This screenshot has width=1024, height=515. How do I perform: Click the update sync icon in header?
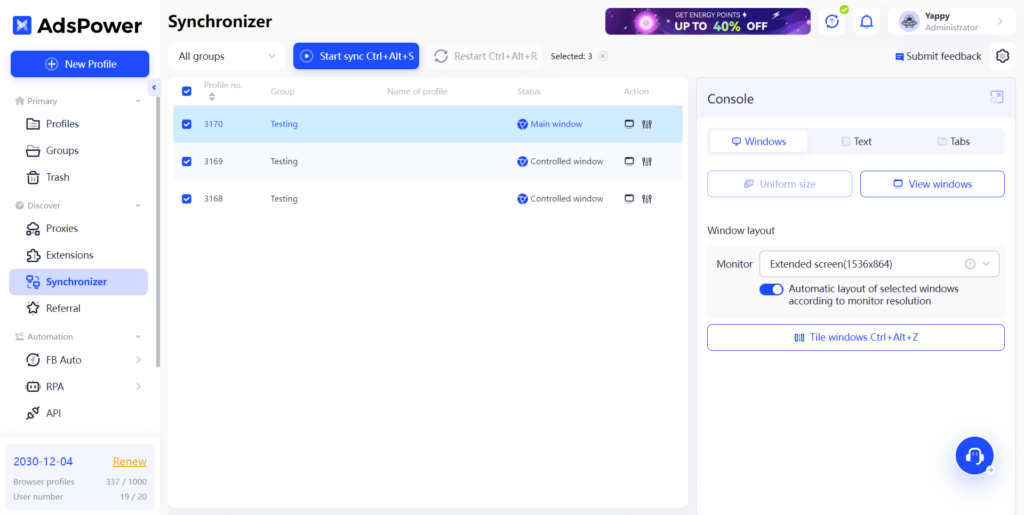click(832, 22)
